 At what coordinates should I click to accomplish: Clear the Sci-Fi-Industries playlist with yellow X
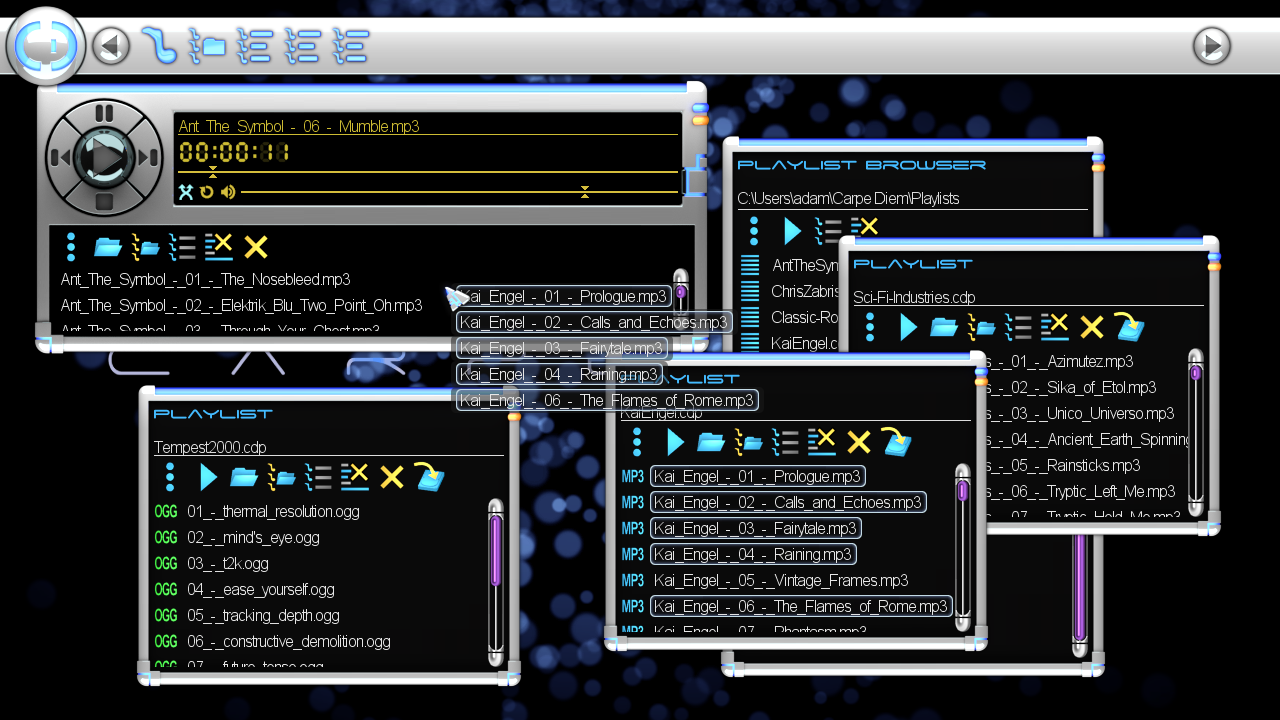1092,327
